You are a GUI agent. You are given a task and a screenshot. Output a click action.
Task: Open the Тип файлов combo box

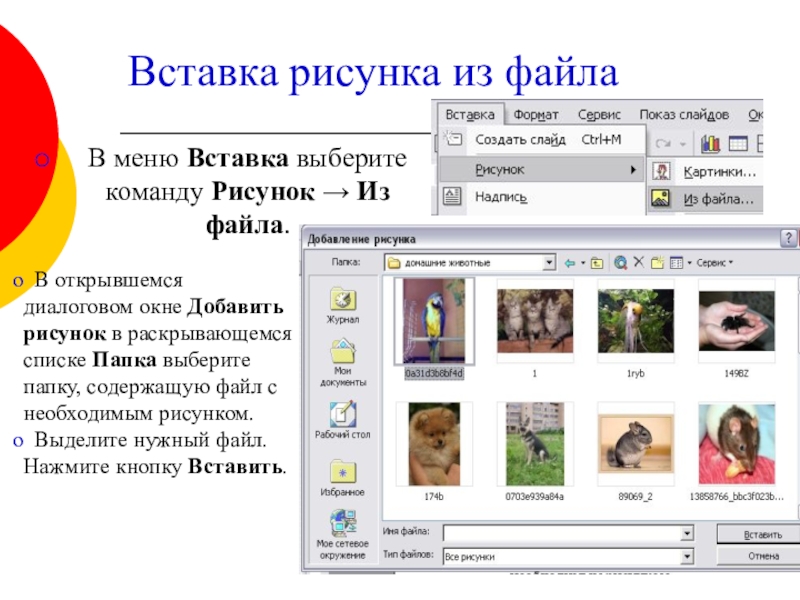[x=568, y=556]
